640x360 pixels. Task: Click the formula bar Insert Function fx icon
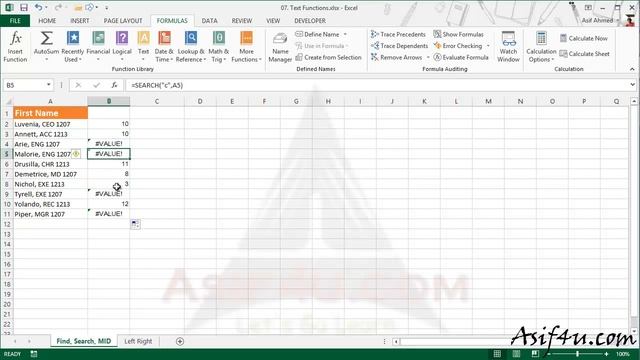(x=114, y=85)
